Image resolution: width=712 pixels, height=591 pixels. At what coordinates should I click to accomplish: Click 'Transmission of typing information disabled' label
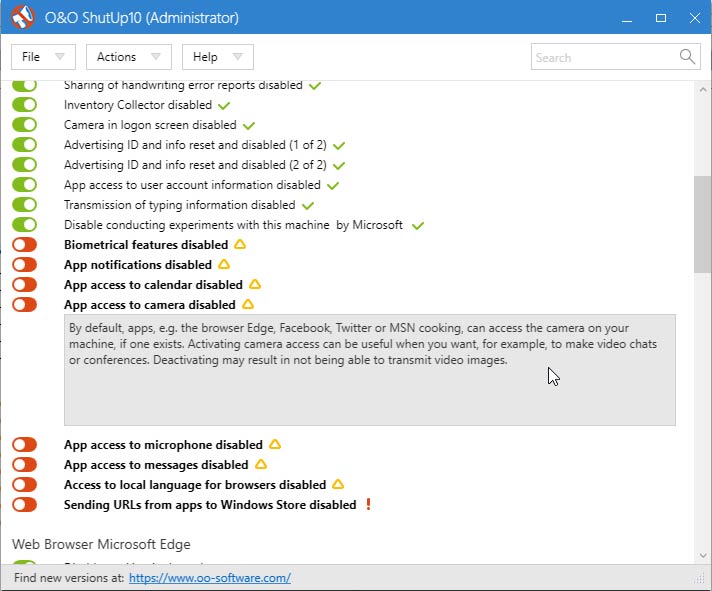click(x=179, y=205)
